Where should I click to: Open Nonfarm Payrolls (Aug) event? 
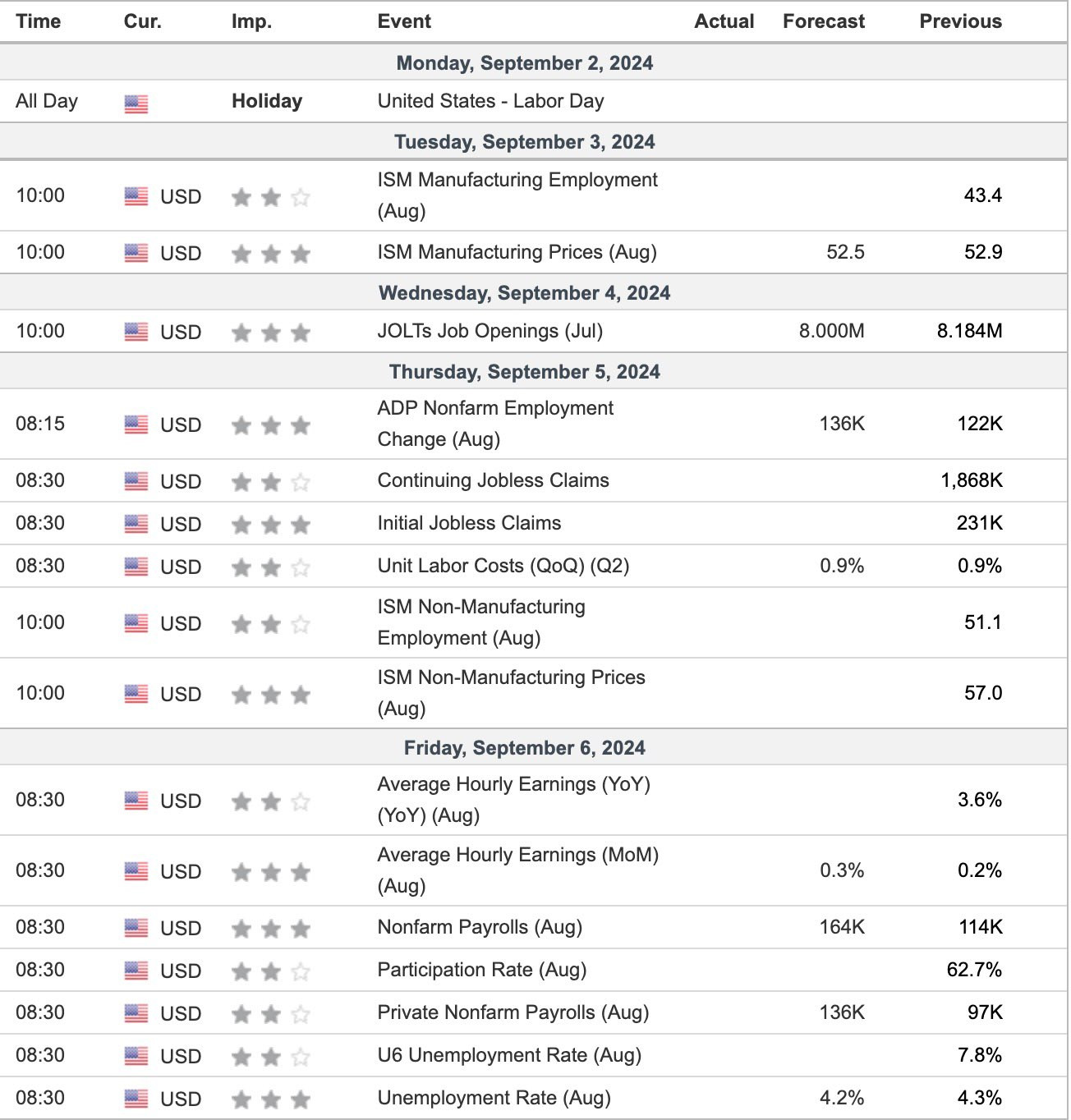coord(480,927)
